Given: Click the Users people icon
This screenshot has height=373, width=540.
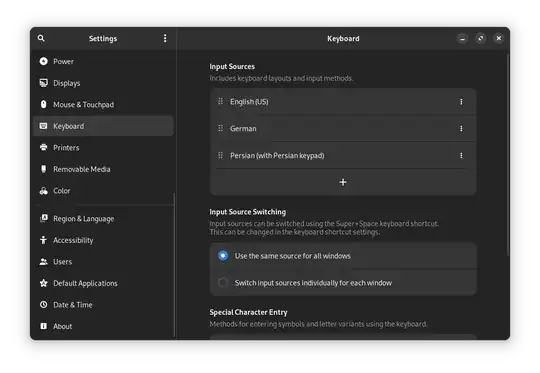Looking at the screenshot, I should point(43,262).
